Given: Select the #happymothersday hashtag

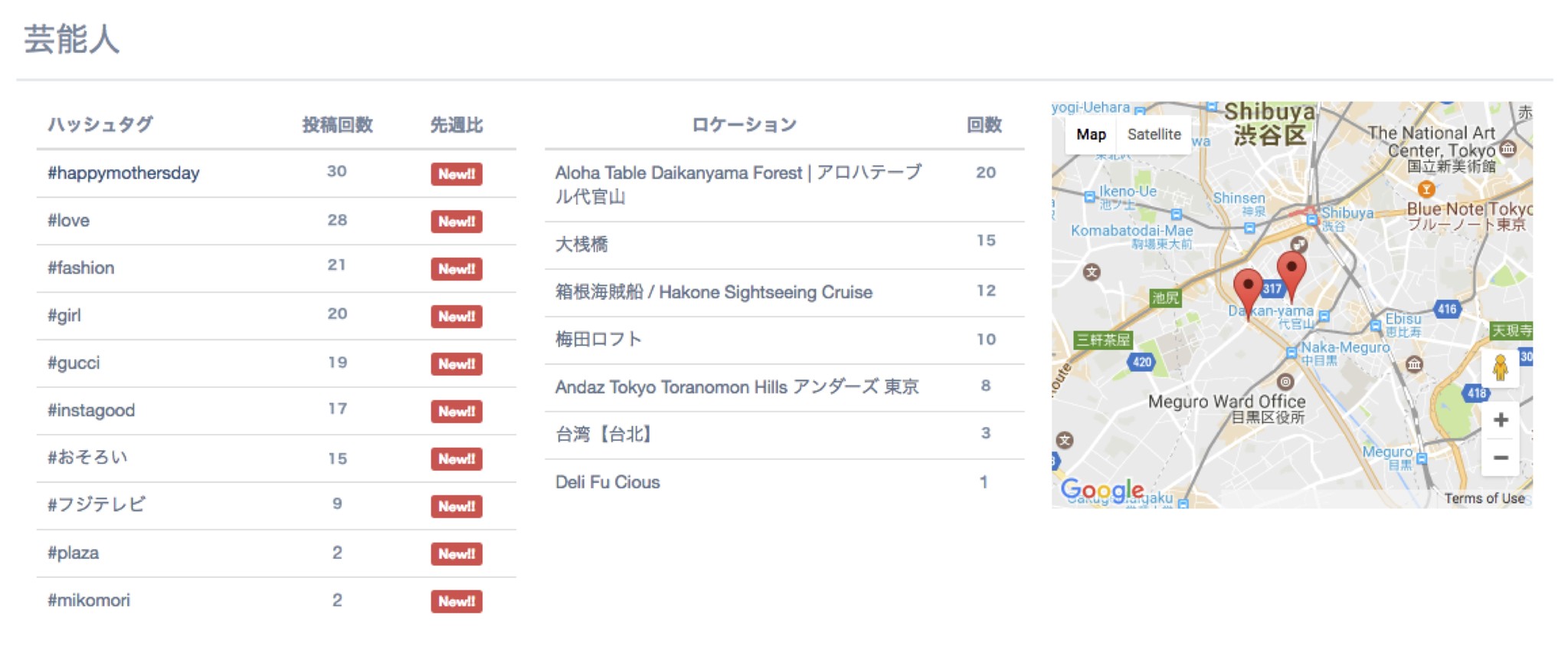Looking at the screenshot, I should click(123, 173).
